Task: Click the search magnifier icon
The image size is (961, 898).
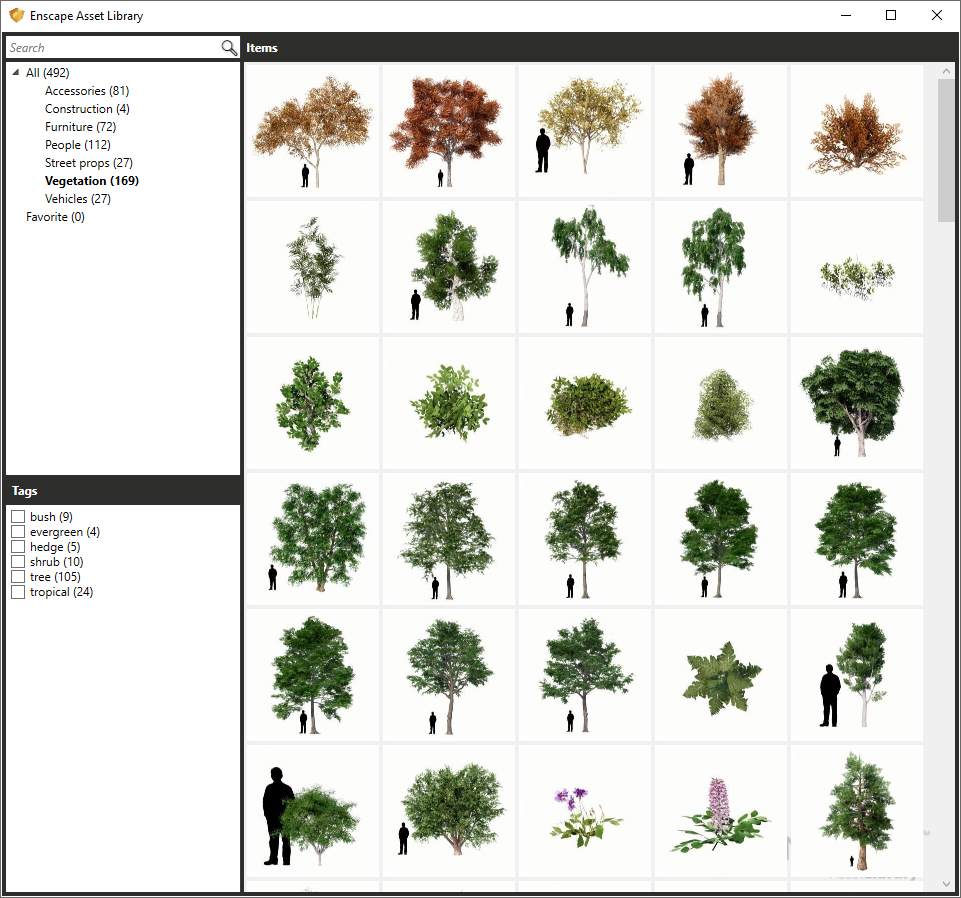Action: (x=229, y=48)
